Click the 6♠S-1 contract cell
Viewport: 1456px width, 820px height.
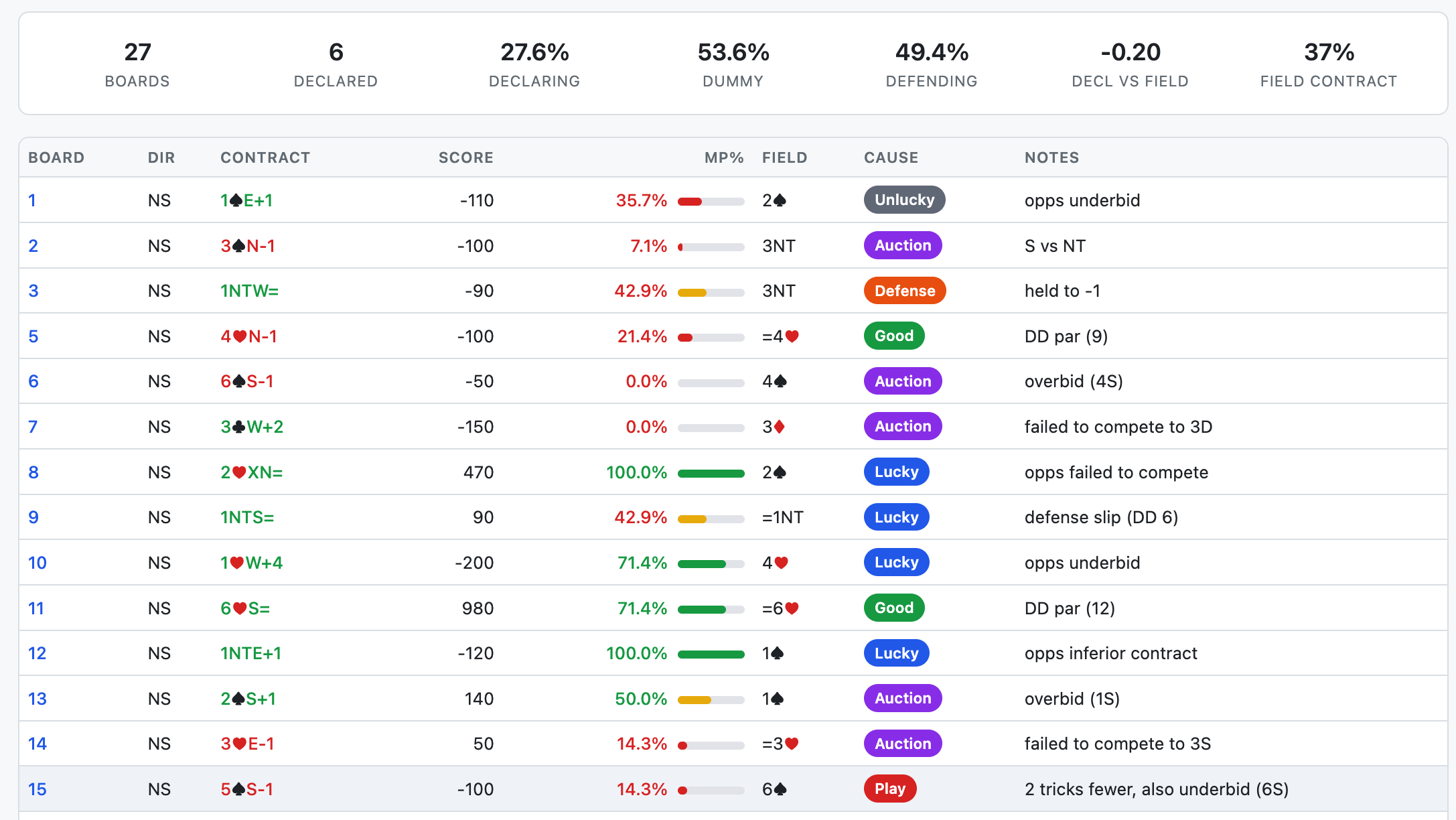[247, 382]
